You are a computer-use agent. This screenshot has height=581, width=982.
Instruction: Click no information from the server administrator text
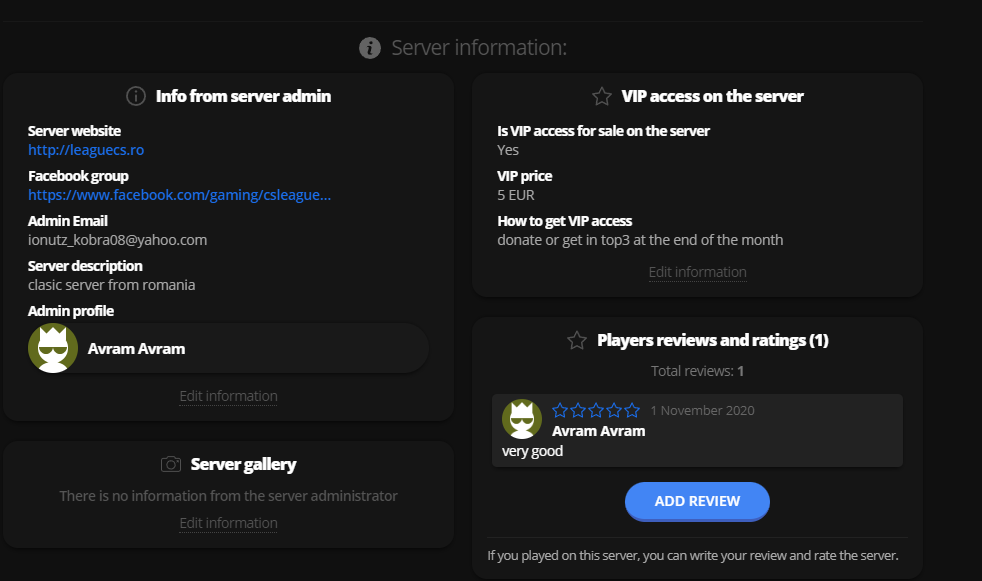229,496
